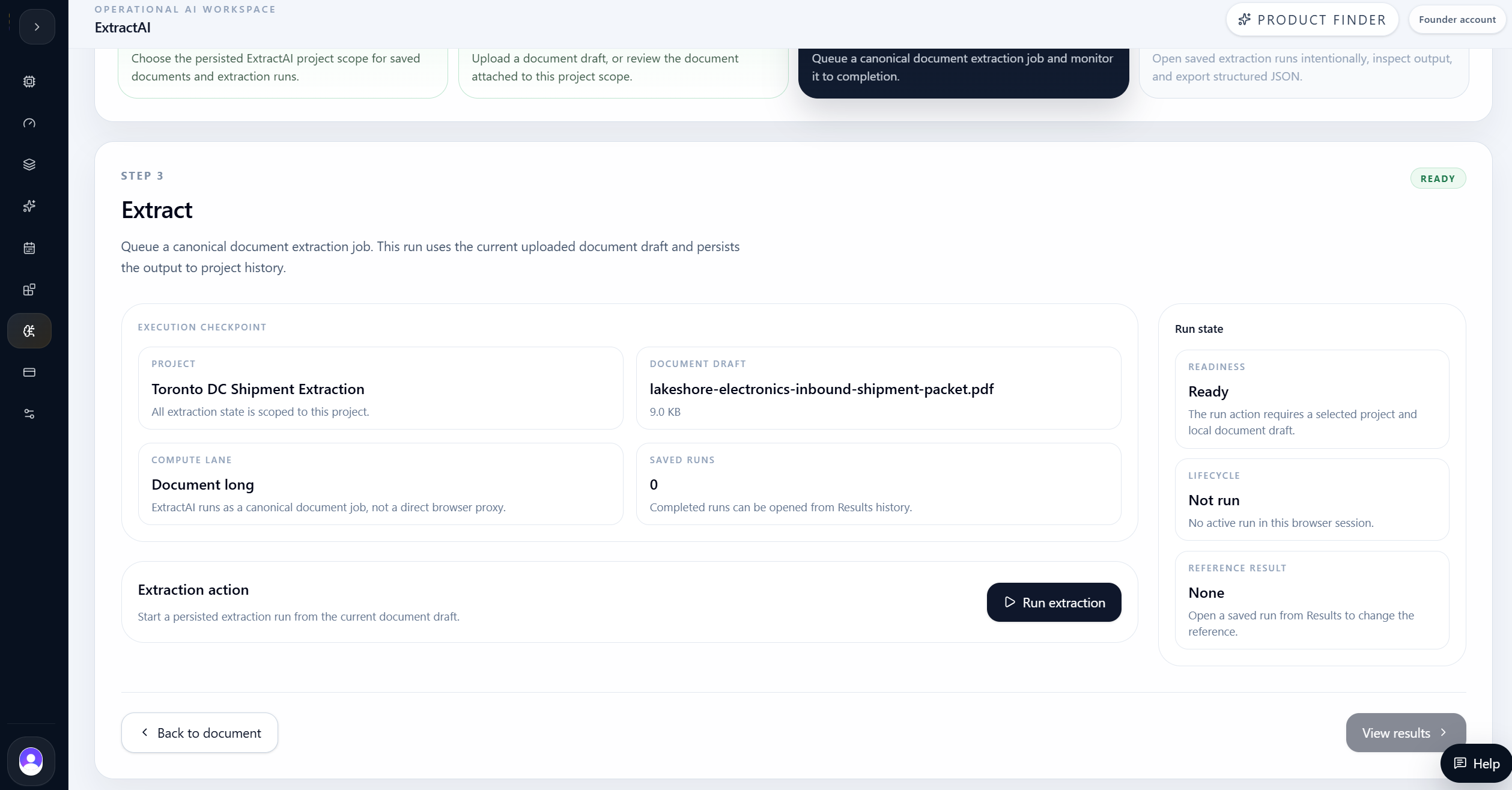Open the sparkles sidebar icon

coord(29,206)
